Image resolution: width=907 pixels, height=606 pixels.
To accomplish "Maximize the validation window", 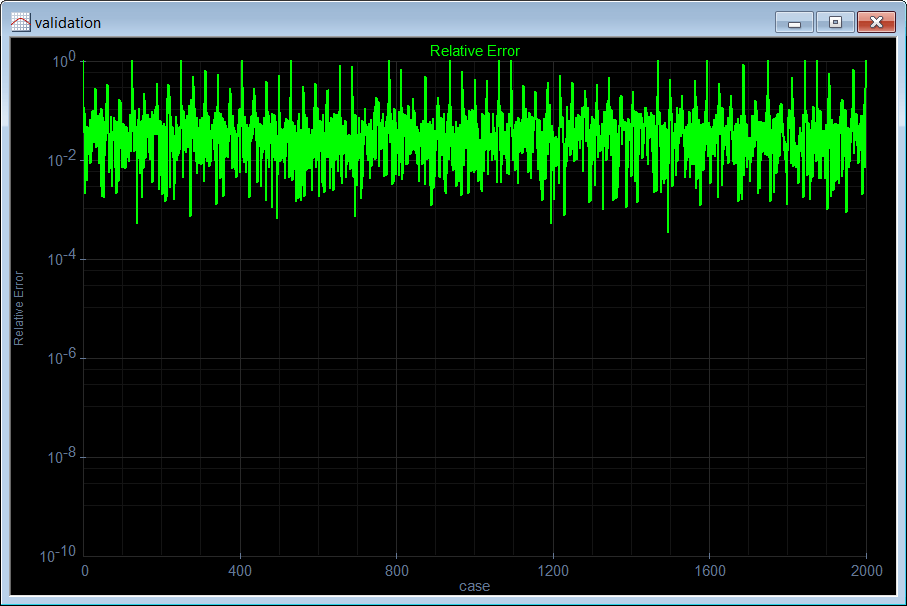I will (x=835, y=23).
